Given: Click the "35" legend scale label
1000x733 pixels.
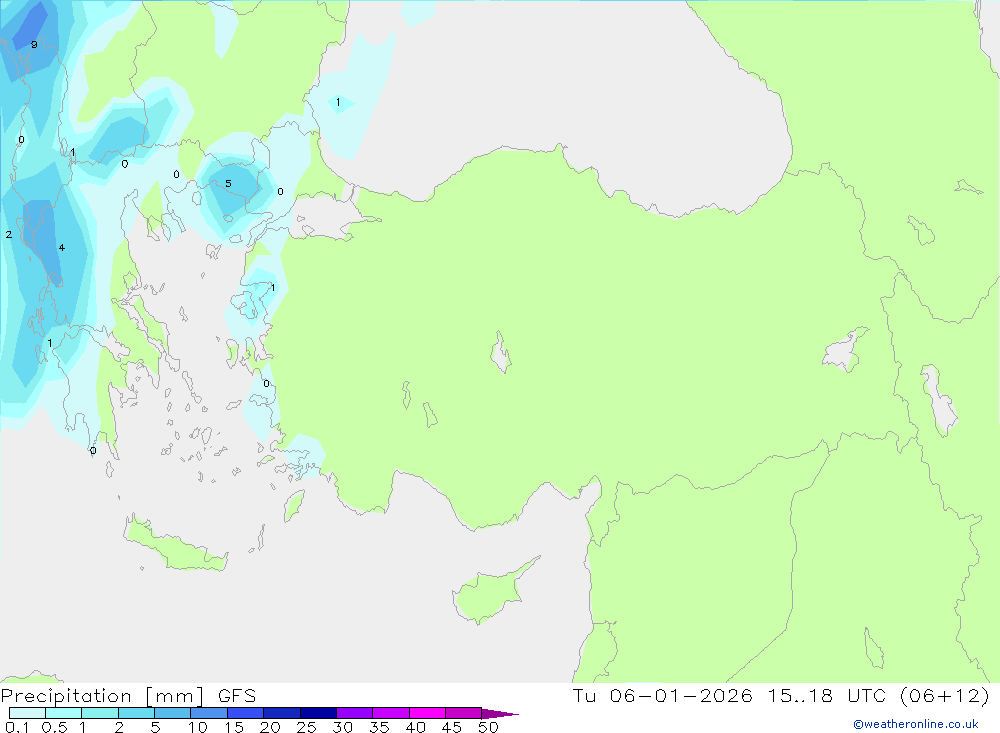Looking at the screenshot, I should click(x=379, y=727).
